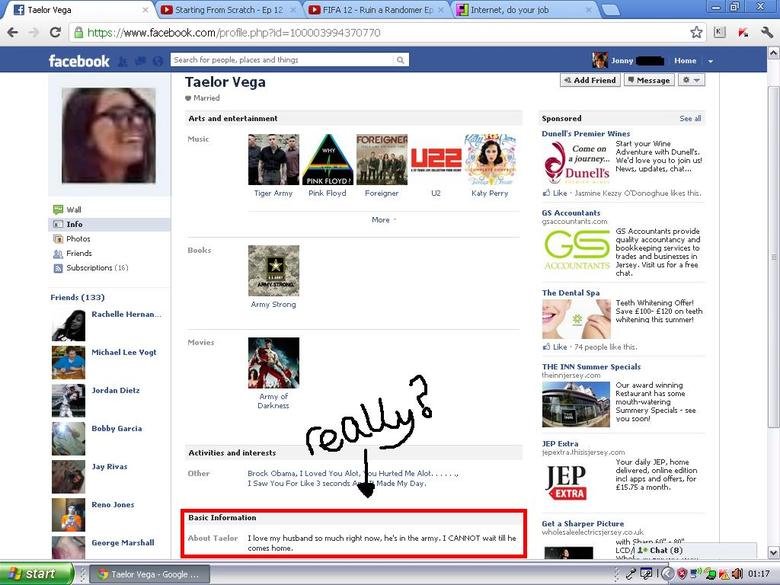
Task: Open the gear options dropdown on profile
Action: click(x=691, y=80)
